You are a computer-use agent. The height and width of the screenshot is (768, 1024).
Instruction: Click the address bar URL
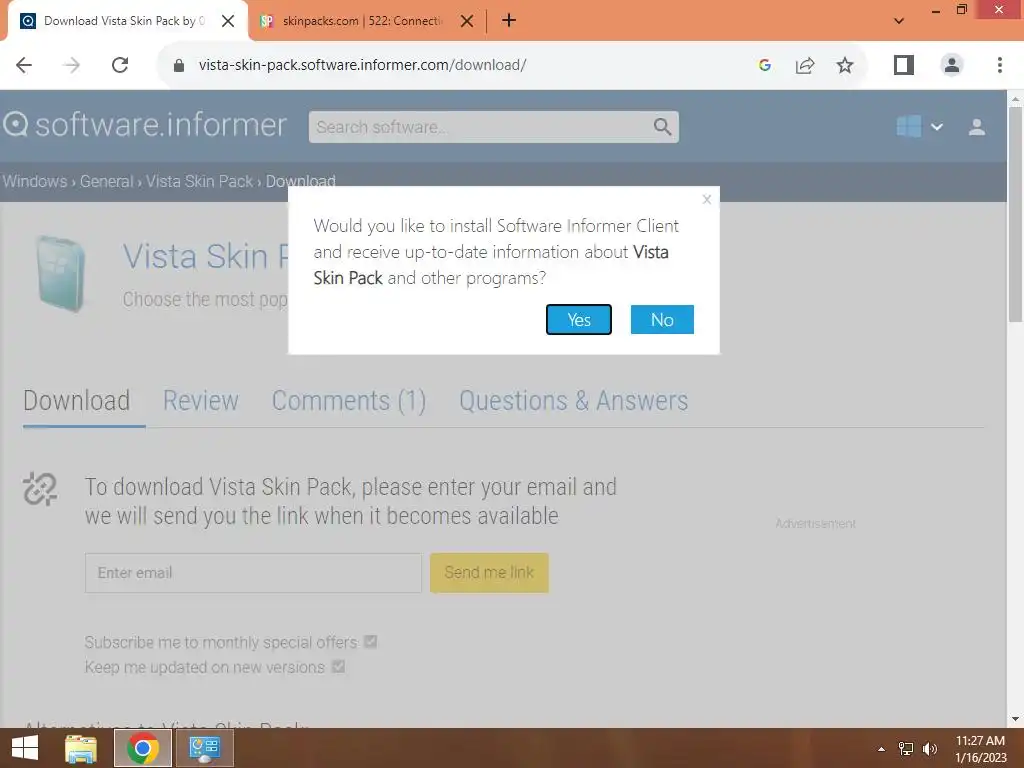(x=362, y=65)
